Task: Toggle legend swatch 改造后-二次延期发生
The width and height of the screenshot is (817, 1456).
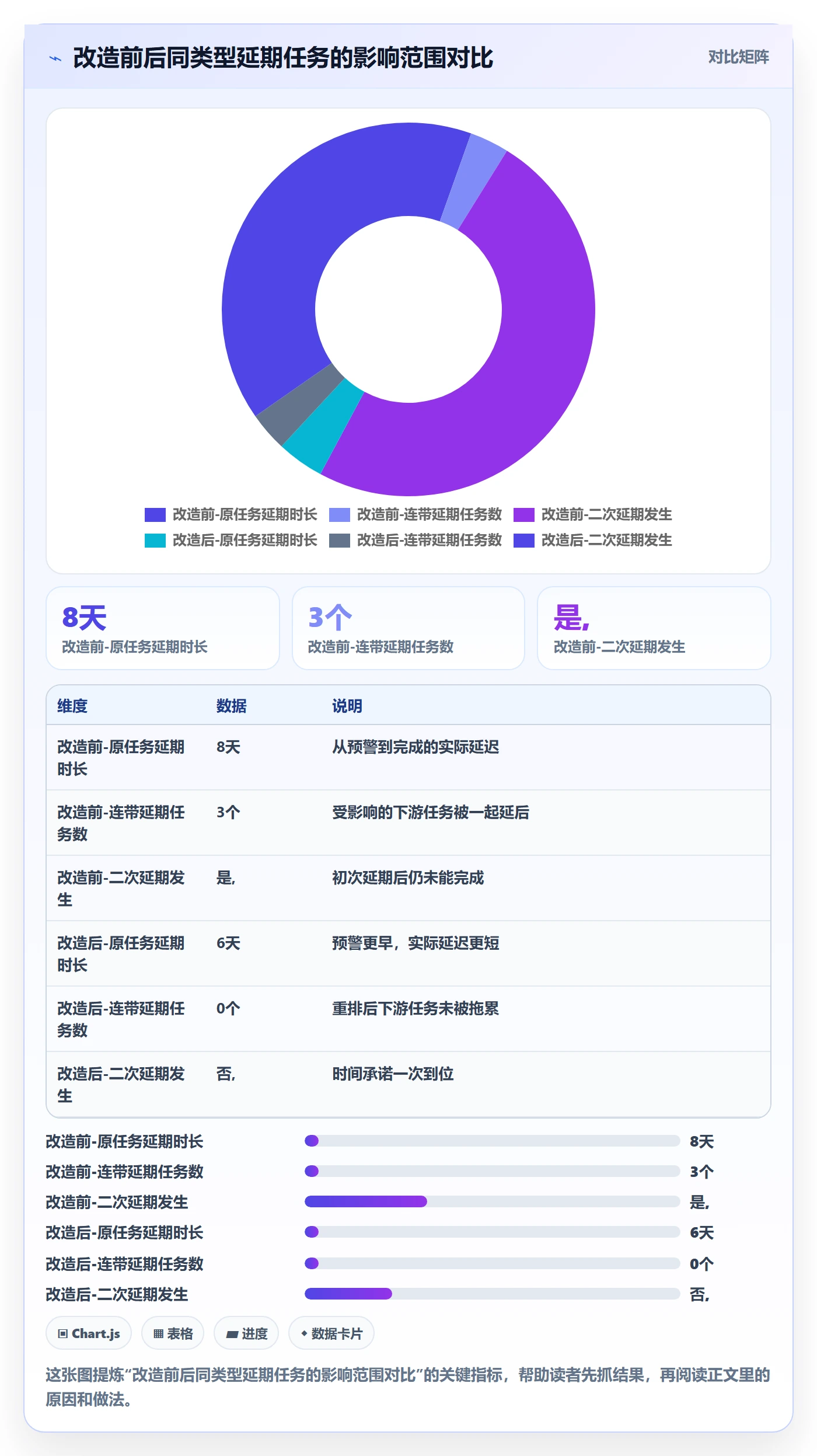Action: 524,540
